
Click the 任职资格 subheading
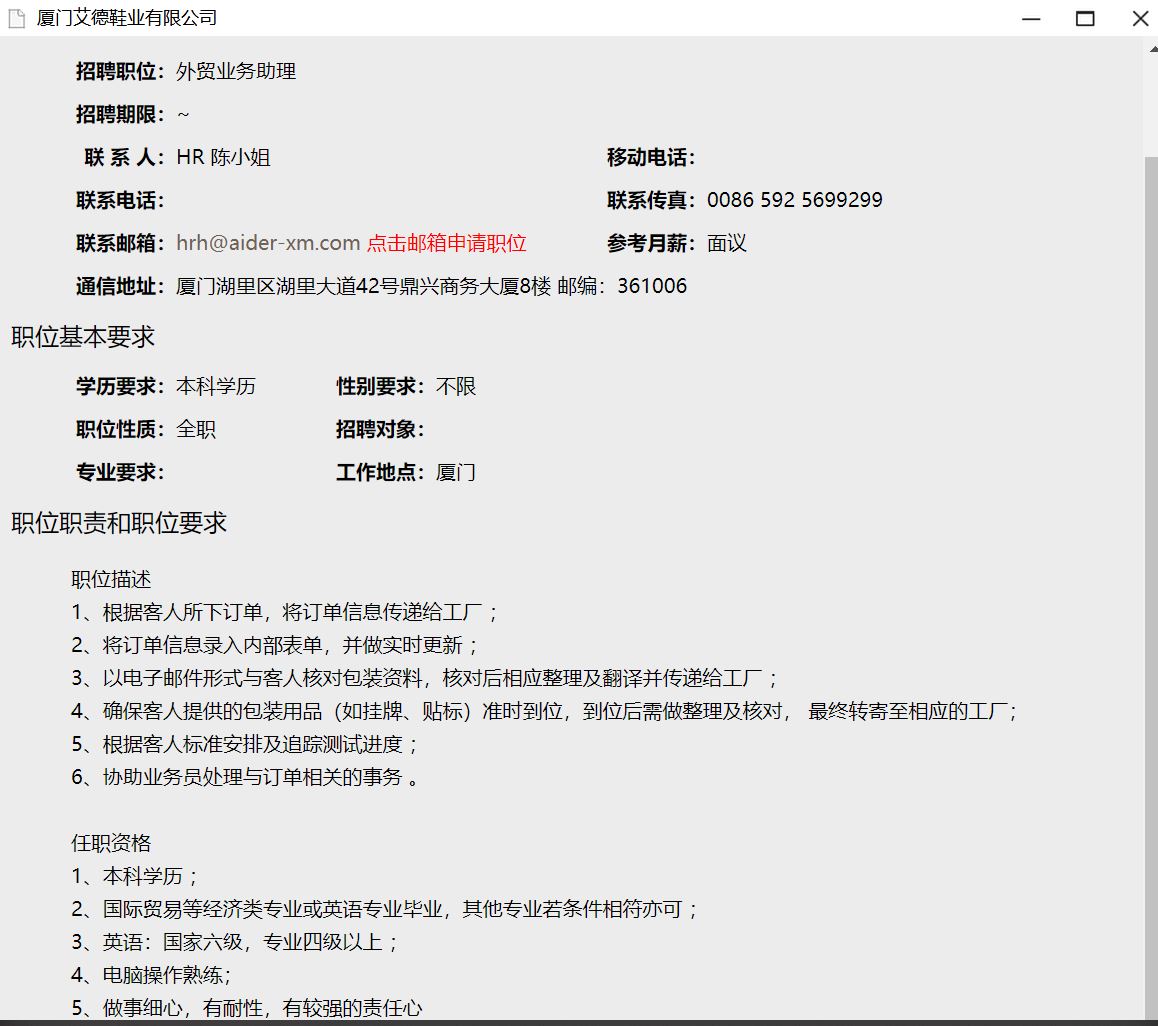coord(111,843)
